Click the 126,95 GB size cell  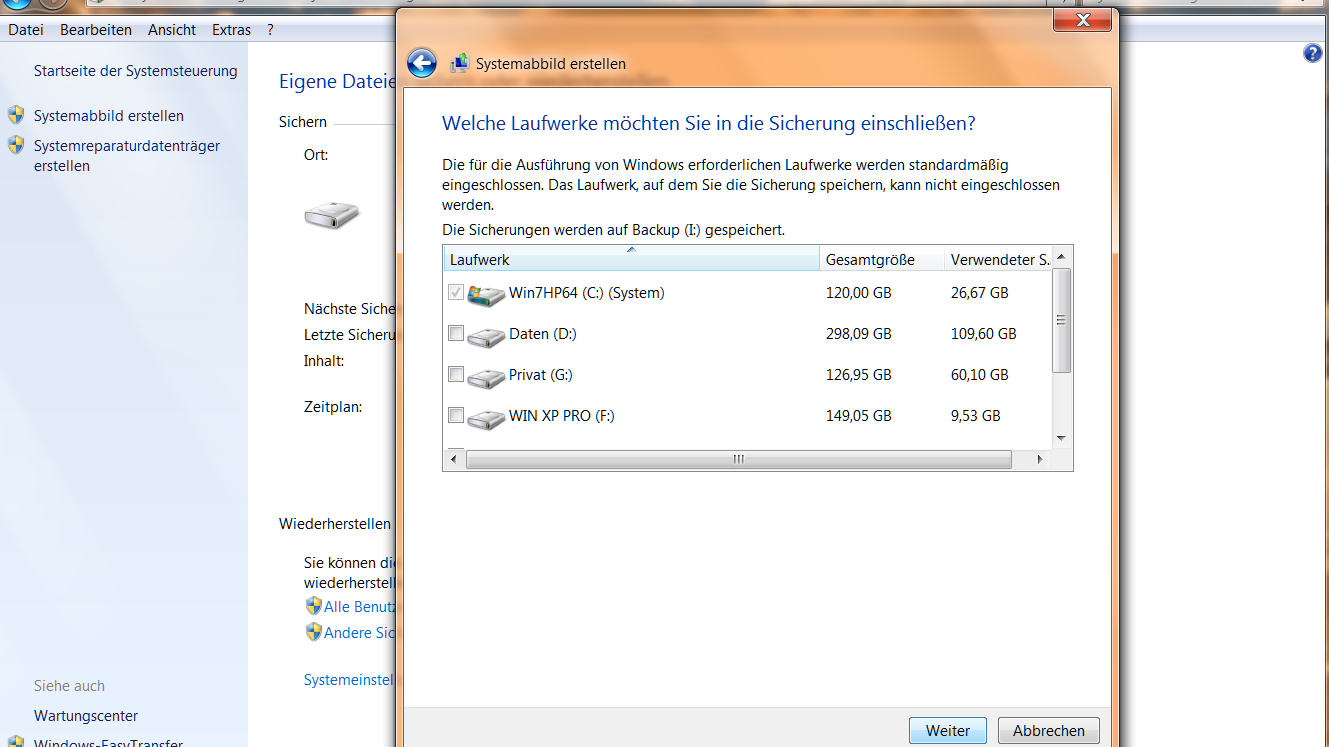click(x=858, y=375)
